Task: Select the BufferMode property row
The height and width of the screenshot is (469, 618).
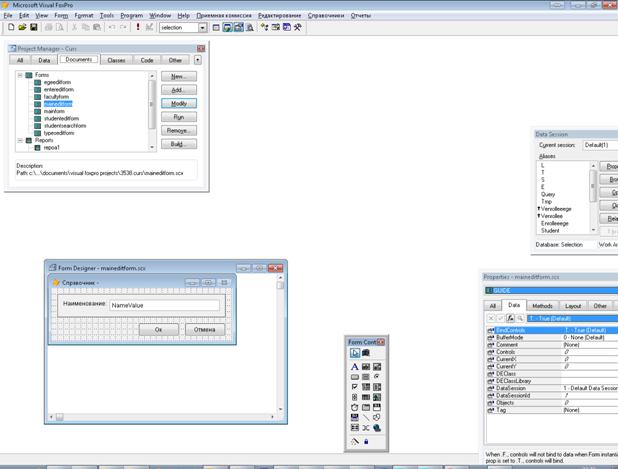Action: [552, 338]
